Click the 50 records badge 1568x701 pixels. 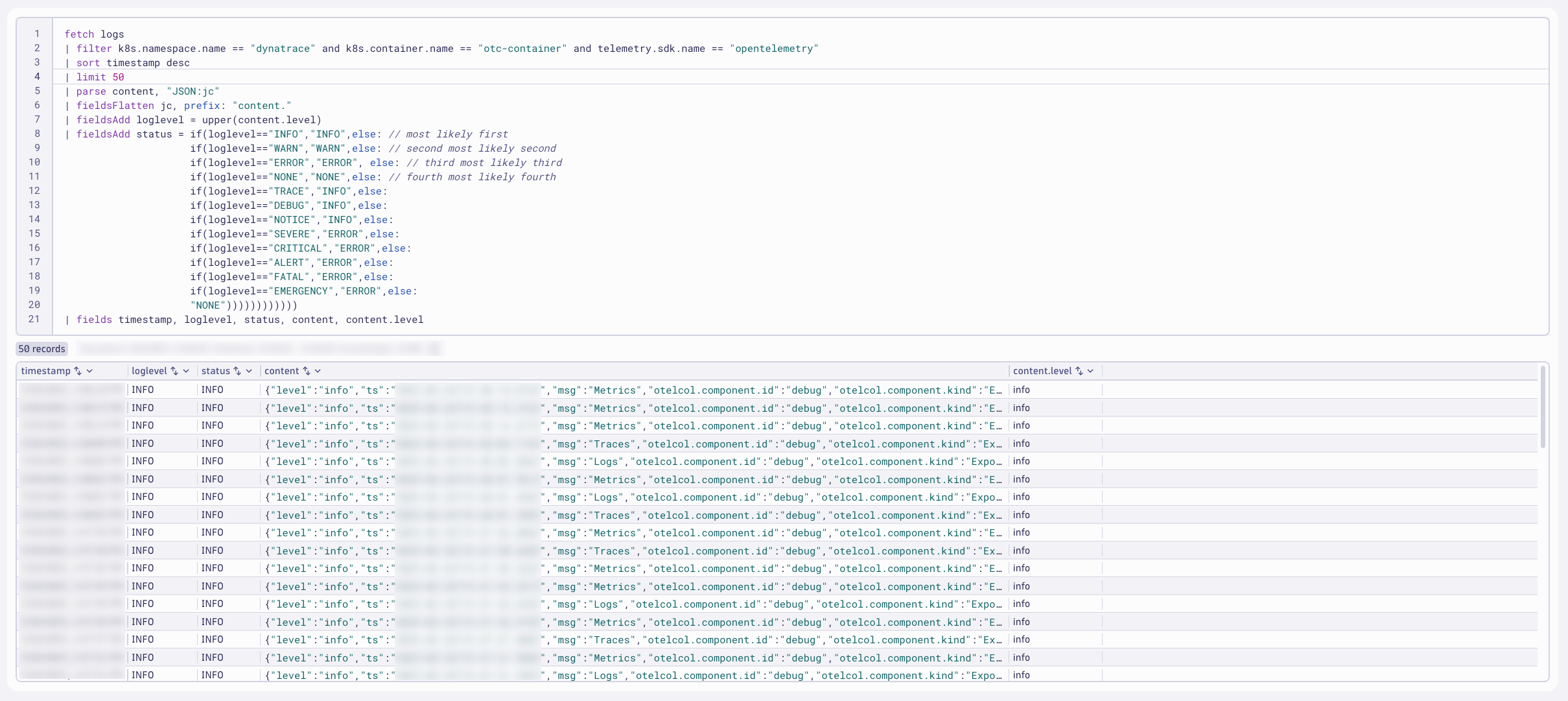pos(42,349)
